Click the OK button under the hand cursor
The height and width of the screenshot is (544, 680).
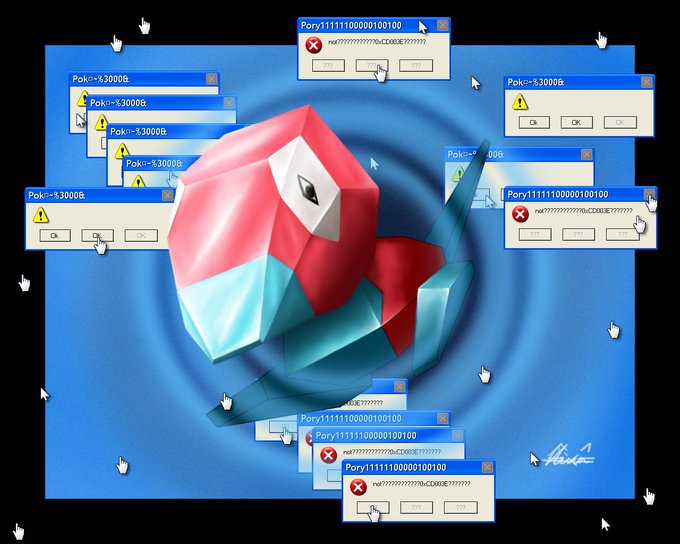(98, 236)
